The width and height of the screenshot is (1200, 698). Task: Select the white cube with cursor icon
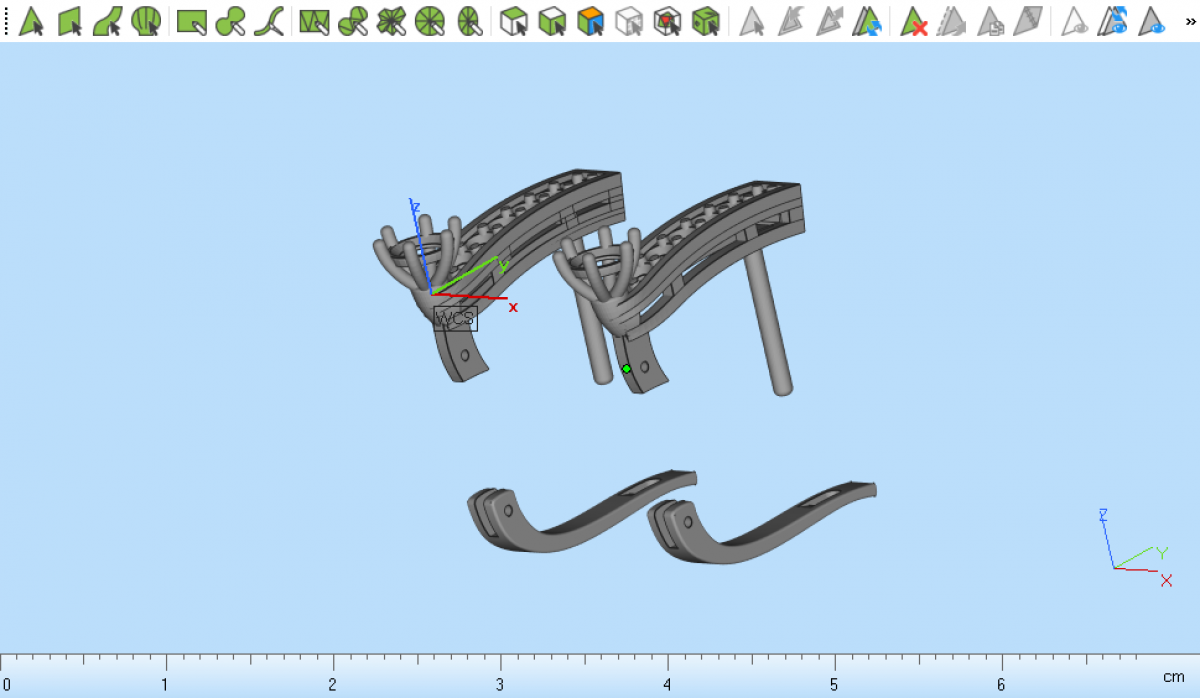[513, 20]
